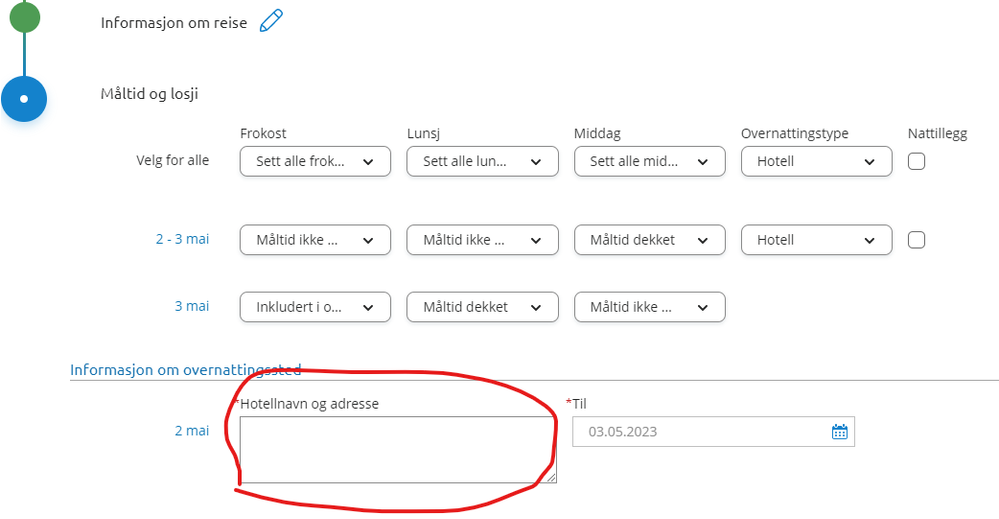
Task: Open the Inkludert i o... Frokost dropdown for 3 mai
Action: point(315,307)
